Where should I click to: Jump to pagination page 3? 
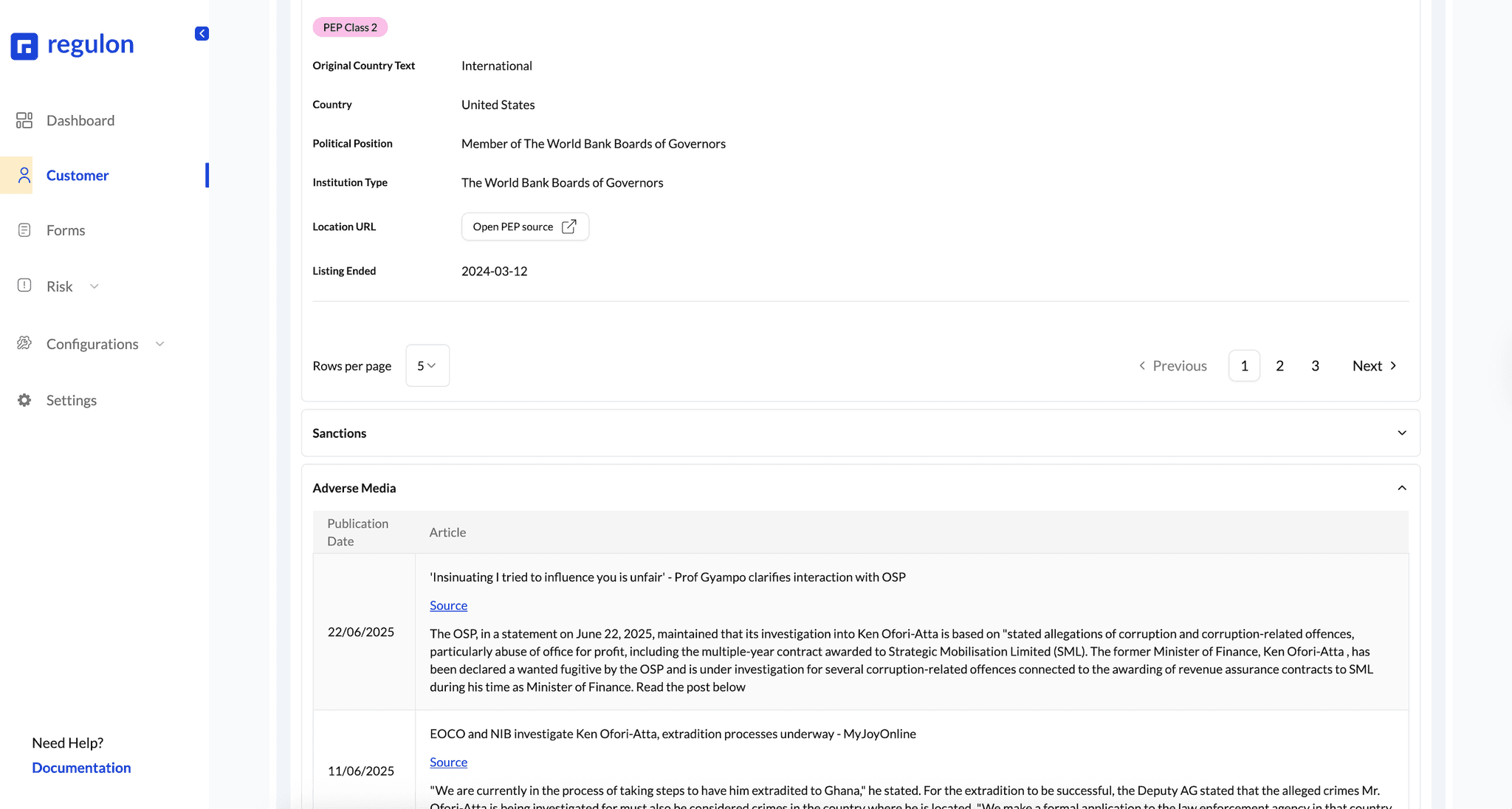click(1315, 365)
